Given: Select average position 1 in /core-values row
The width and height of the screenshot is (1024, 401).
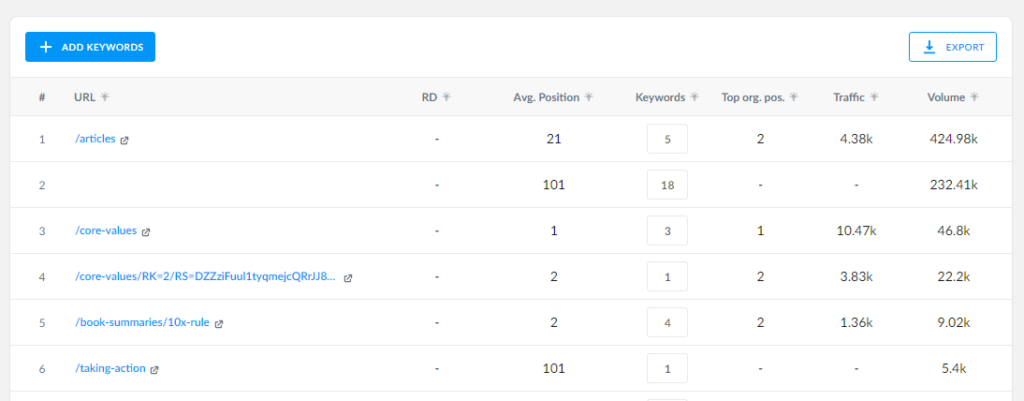Looking at the screenshot, I should [554, 231].
